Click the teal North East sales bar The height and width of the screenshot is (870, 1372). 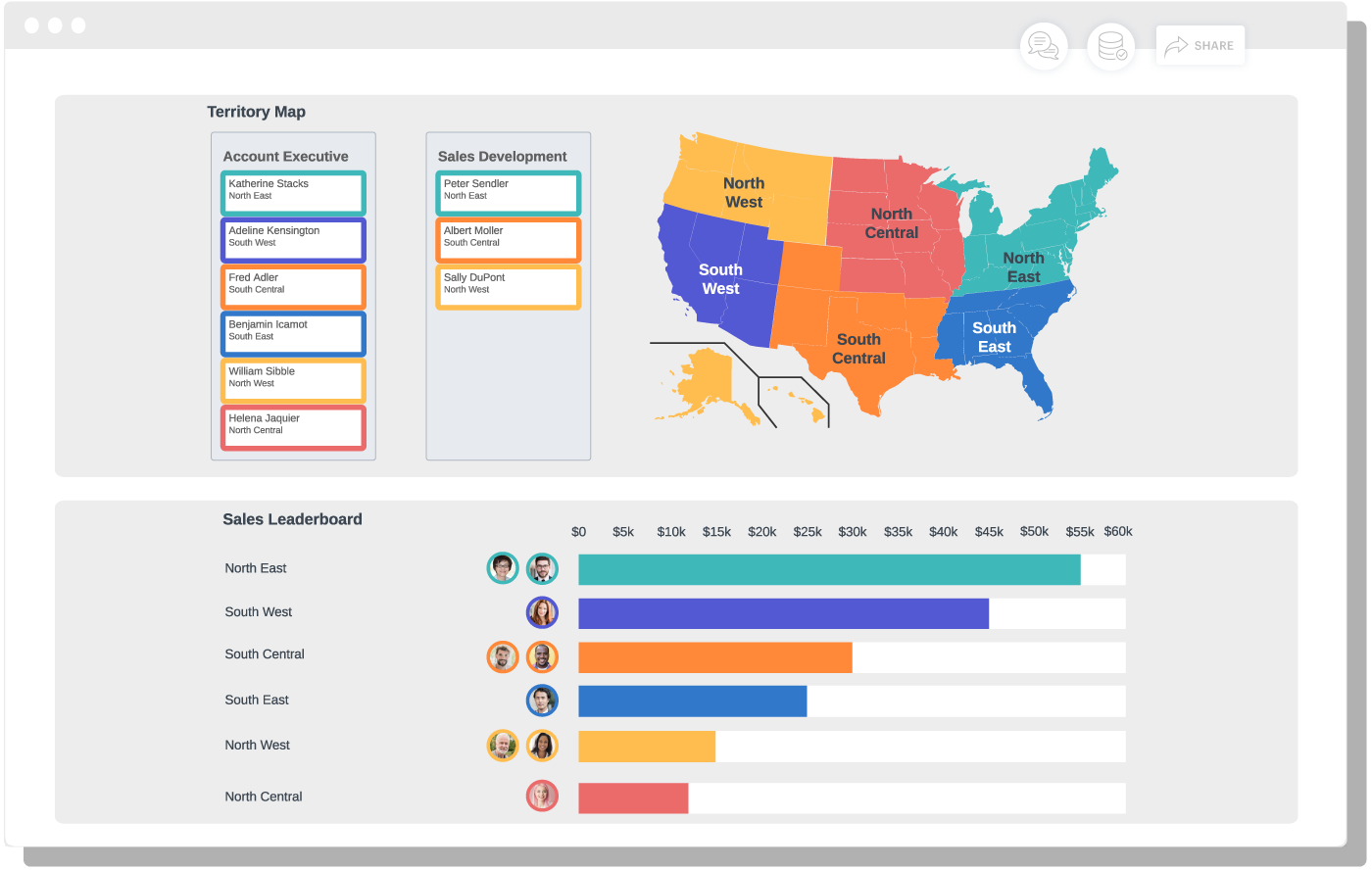[x=829, y=569]
